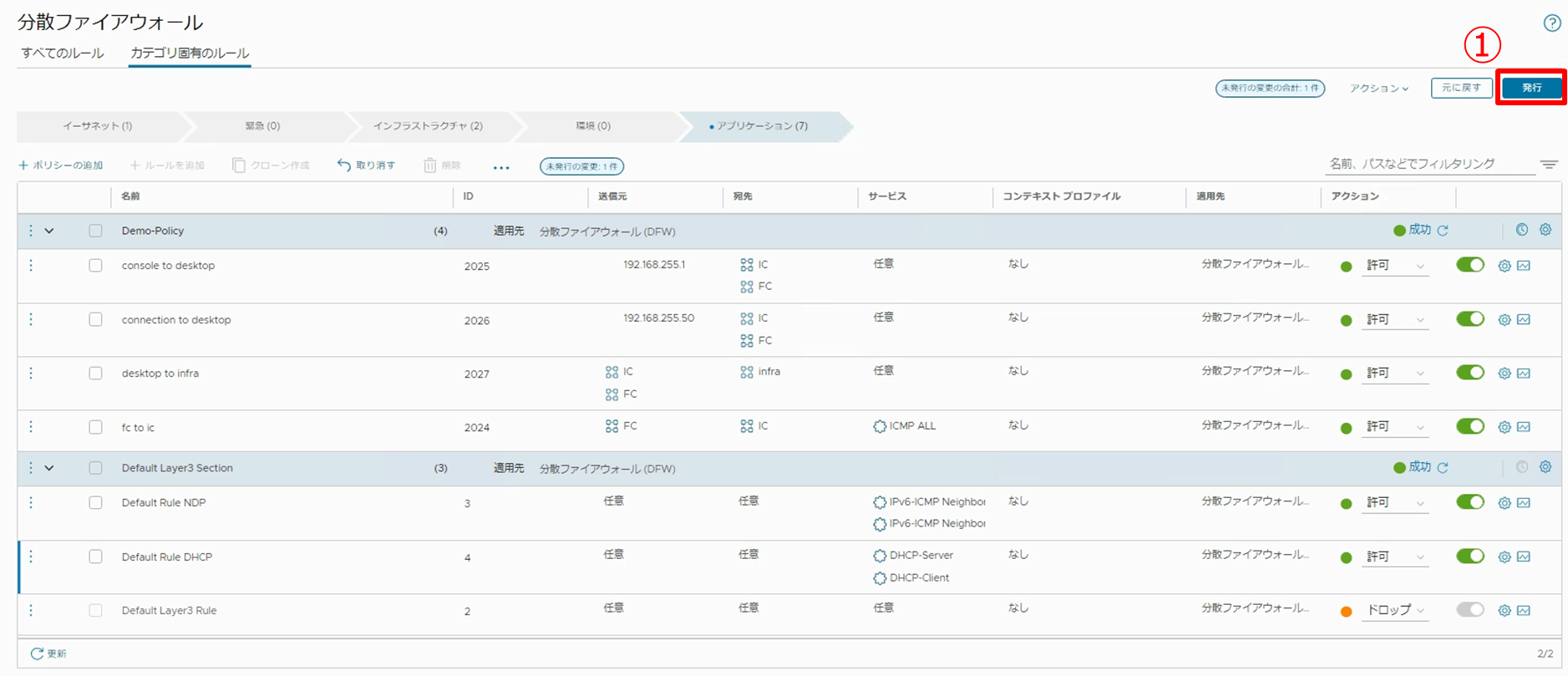
Task: Open settings gear for Demo-Policy section
Action: tap(1545, 230)
